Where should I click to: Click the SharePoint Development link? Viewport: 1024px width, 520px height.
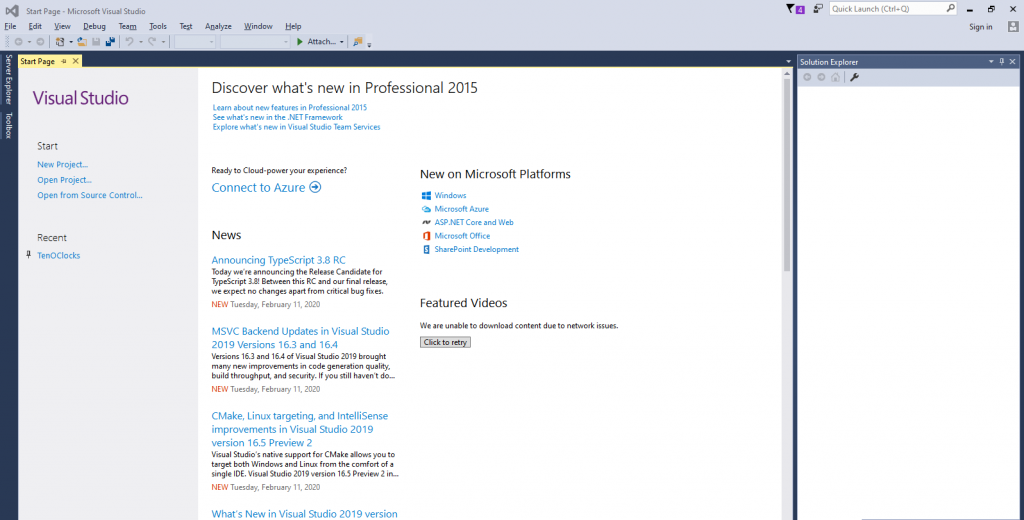pyautogui.click(x=477, y=250)
